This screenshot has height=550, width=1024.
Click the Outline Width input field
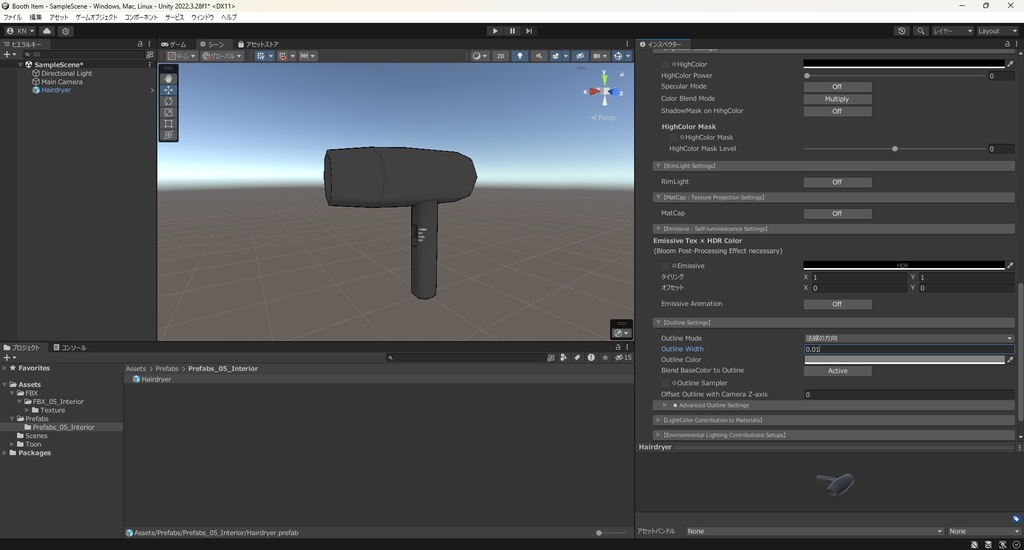[x=908, y=349]
